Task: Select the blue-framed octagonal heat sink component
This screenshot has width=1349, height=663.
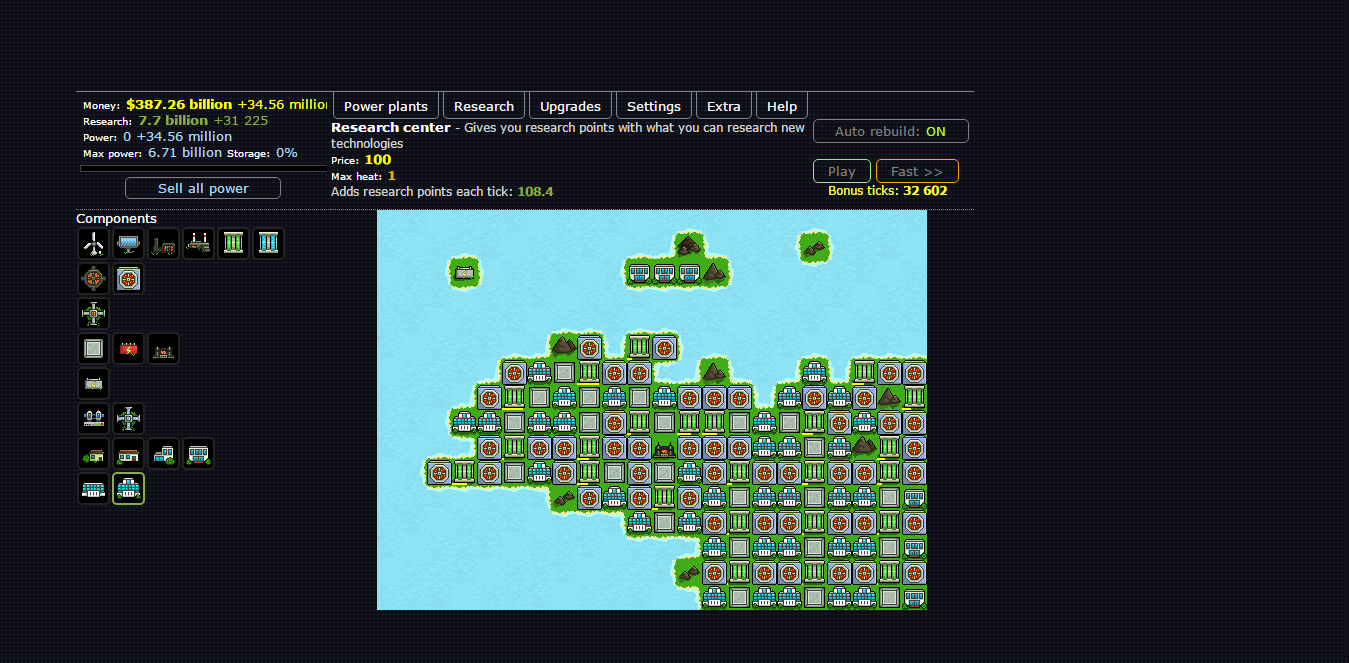Action: (x=128, y=278)
